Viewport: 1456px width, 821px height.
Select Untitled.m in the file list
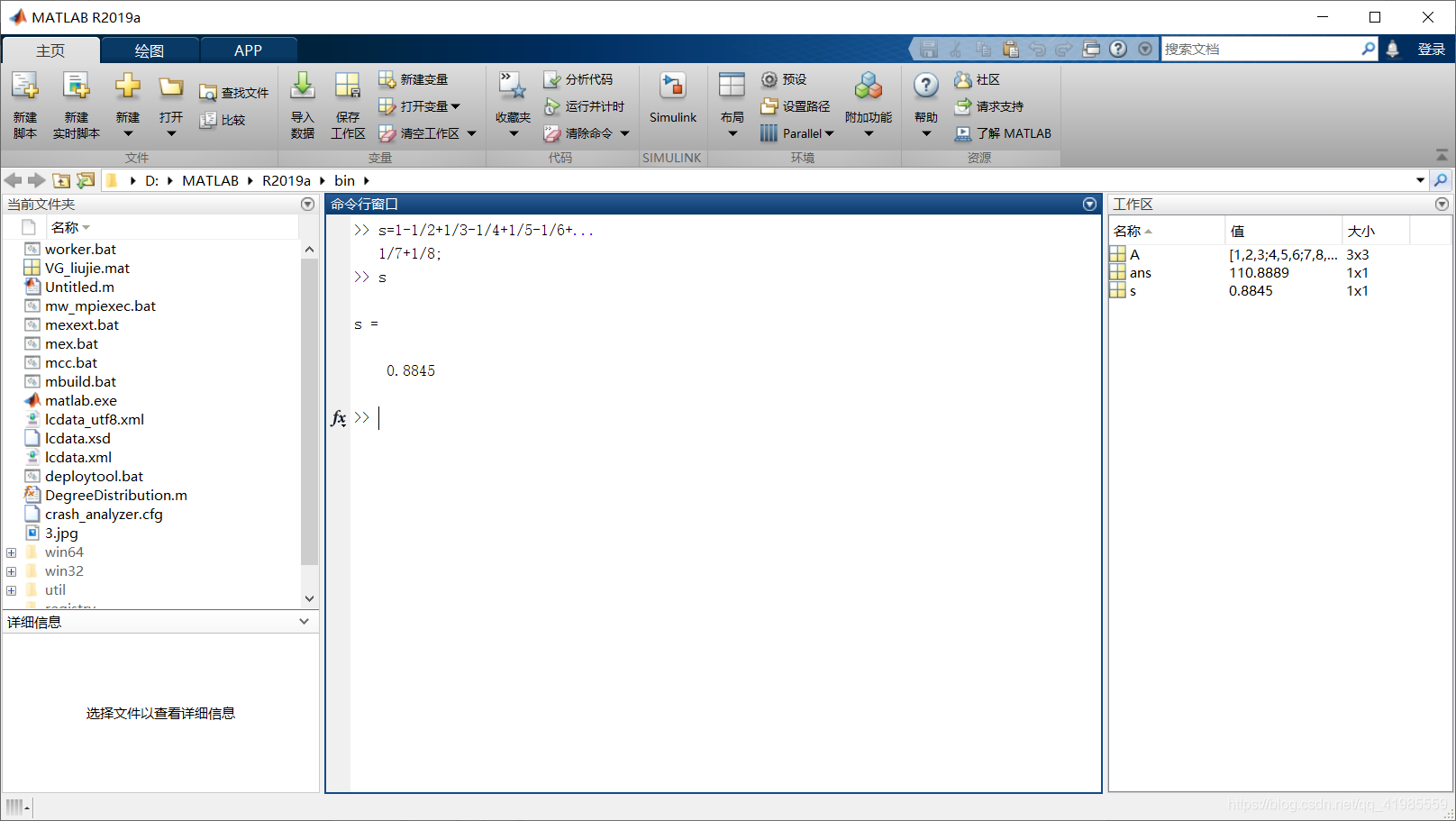point(79,287)
